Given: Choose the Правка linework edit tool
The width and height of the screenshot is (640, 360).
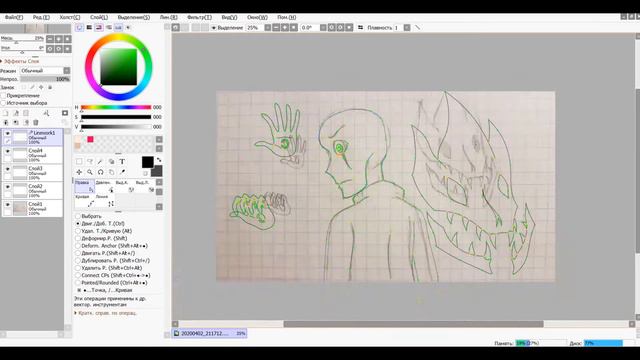Looking at the screenshot, I should point(84,186).
